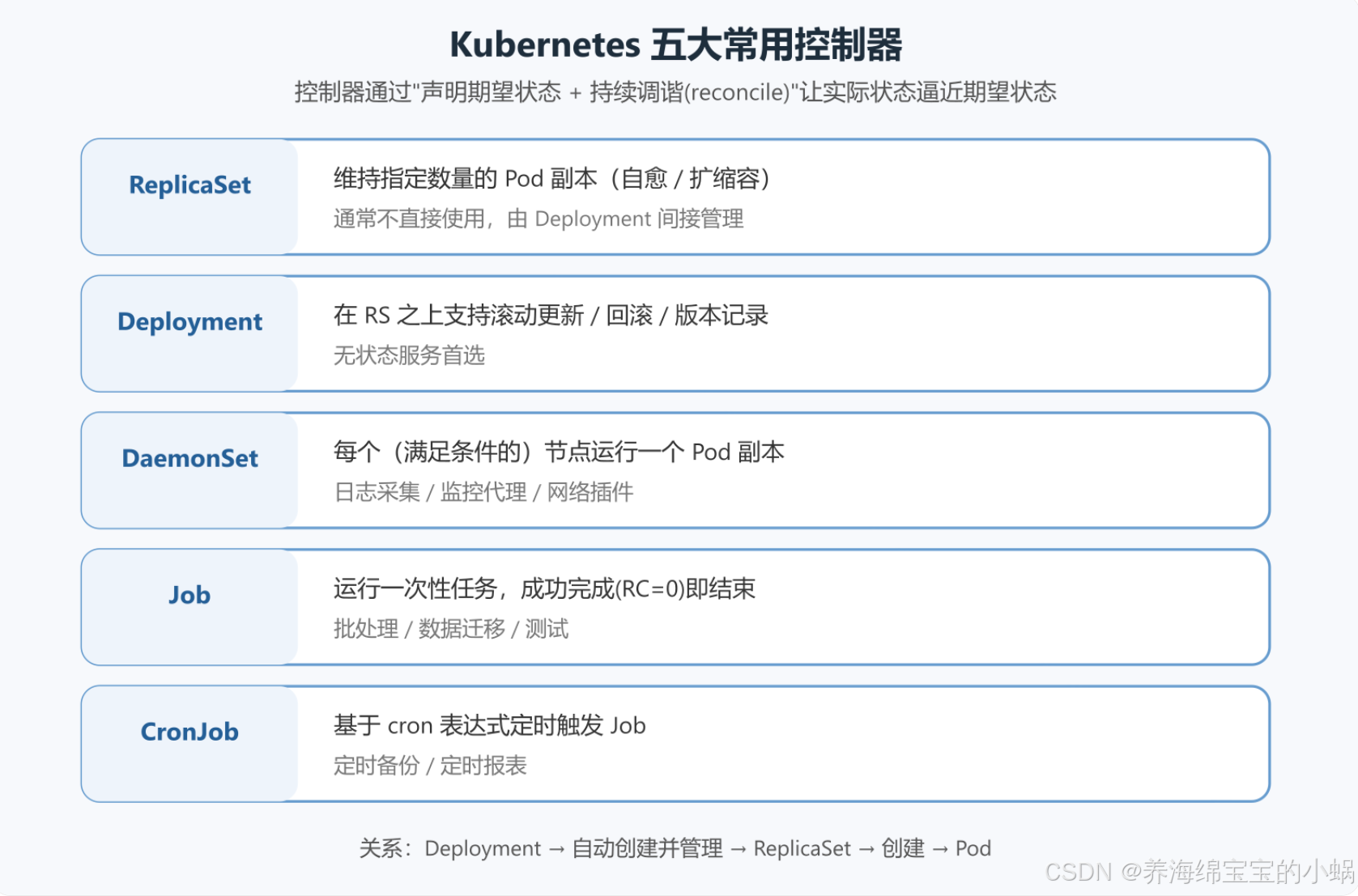The image size is (1358, 896).
Task: Click the text 无状态服务首选
Action: pyautogui.click(x=409, y=355)
